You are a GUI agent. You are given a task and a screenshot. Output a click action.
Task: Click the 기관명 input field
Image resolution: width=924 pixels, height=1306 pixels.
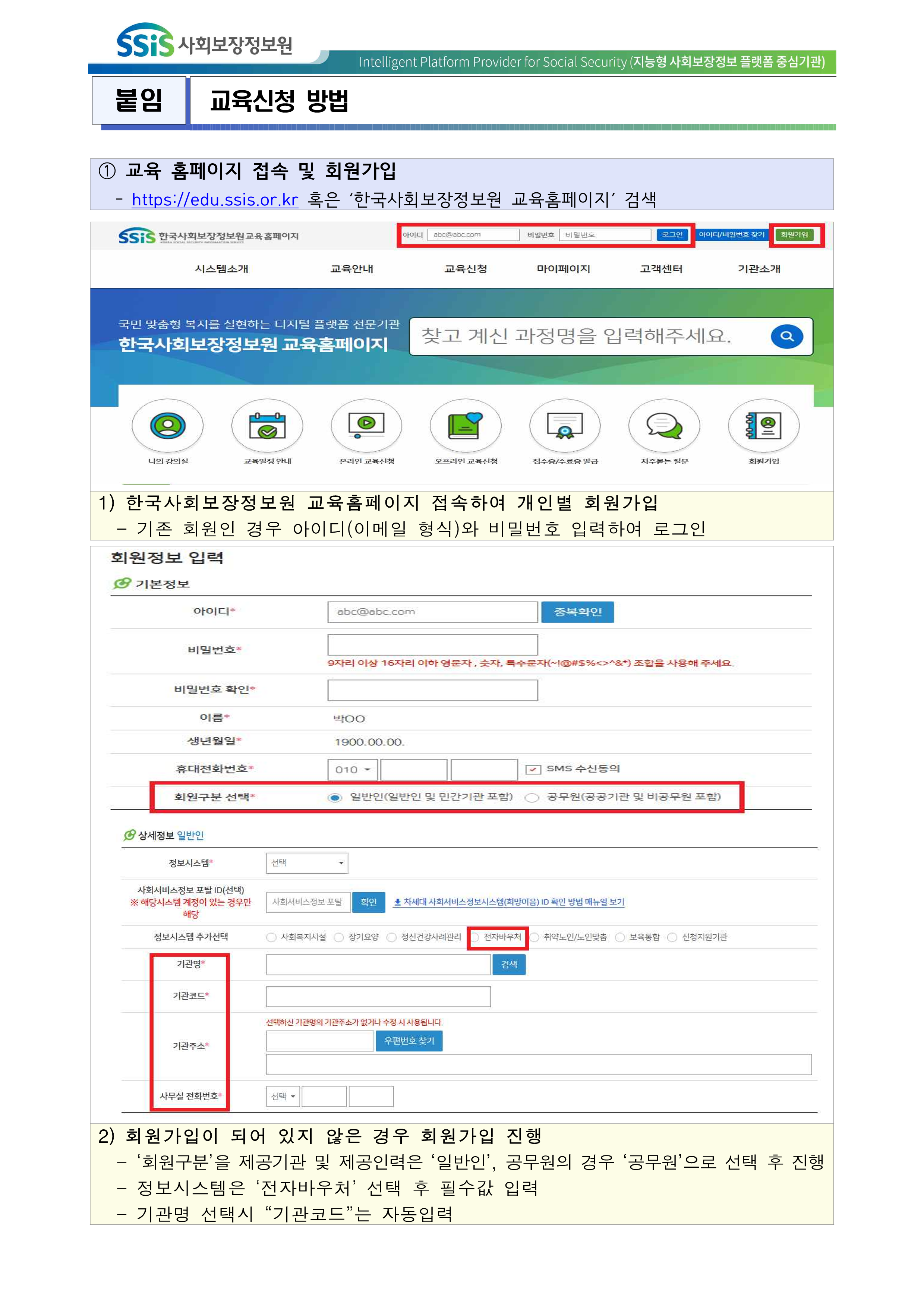pyautogui.click(x=378, y=965)
